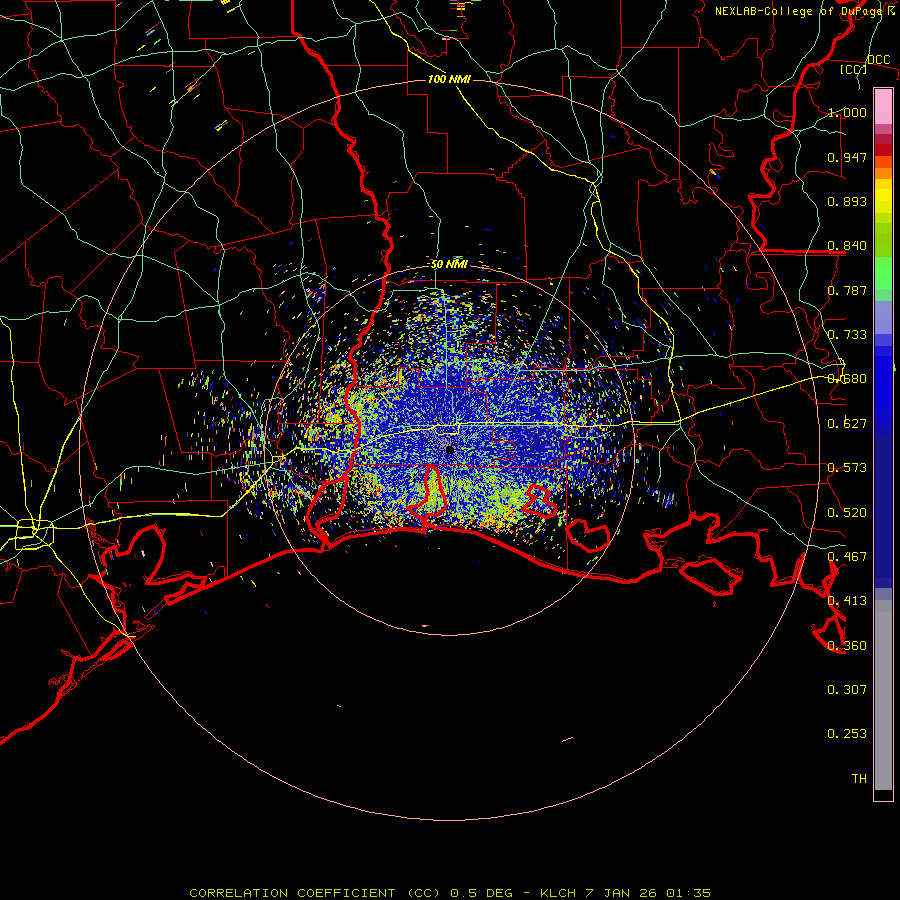
Task: Click the DCC label above the color scale
Action: [x=878, y=60]
